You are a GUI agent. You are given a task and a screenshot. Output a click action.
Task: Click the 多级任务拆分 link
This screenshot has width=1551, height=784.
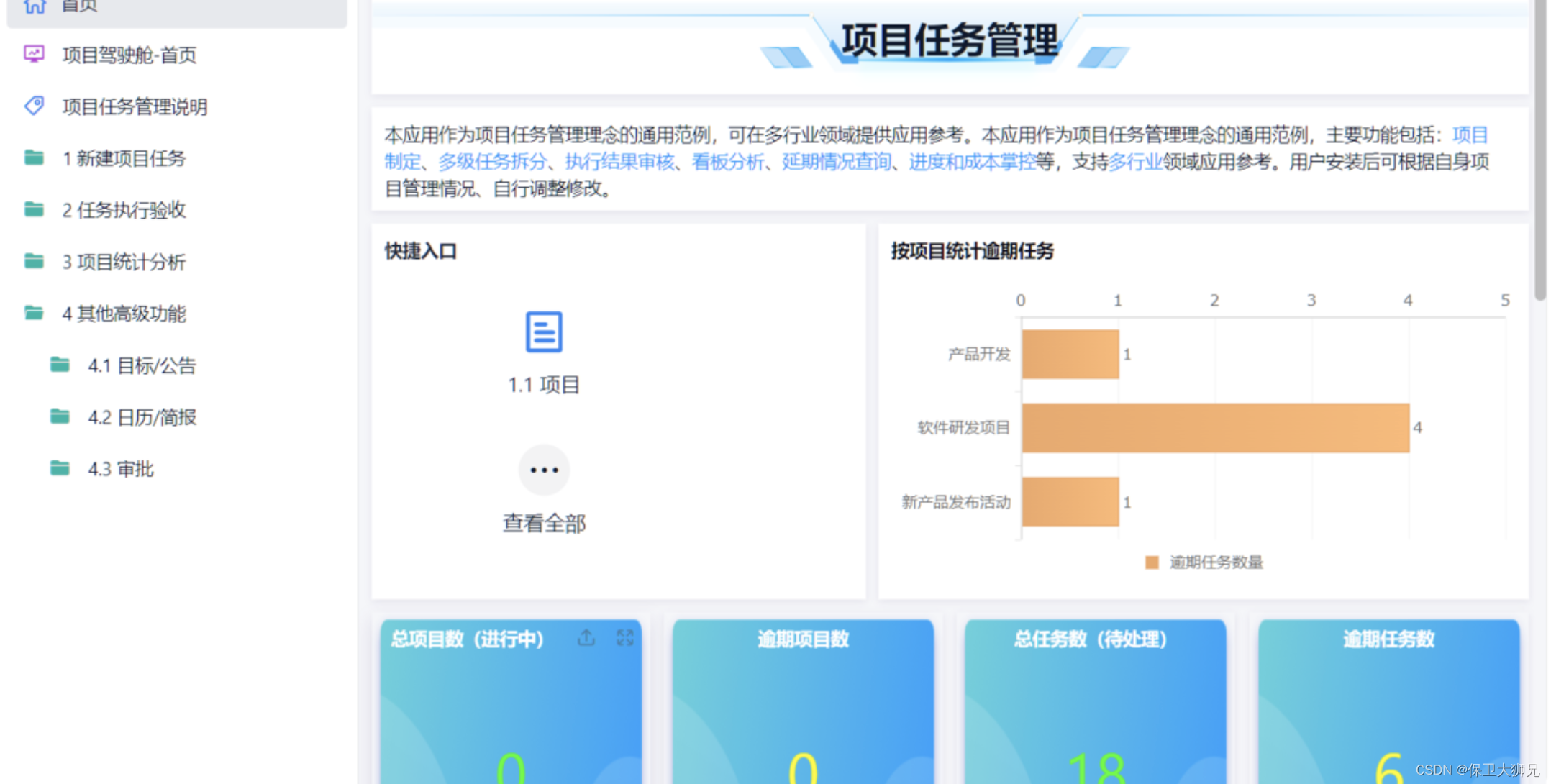[493, 162]
